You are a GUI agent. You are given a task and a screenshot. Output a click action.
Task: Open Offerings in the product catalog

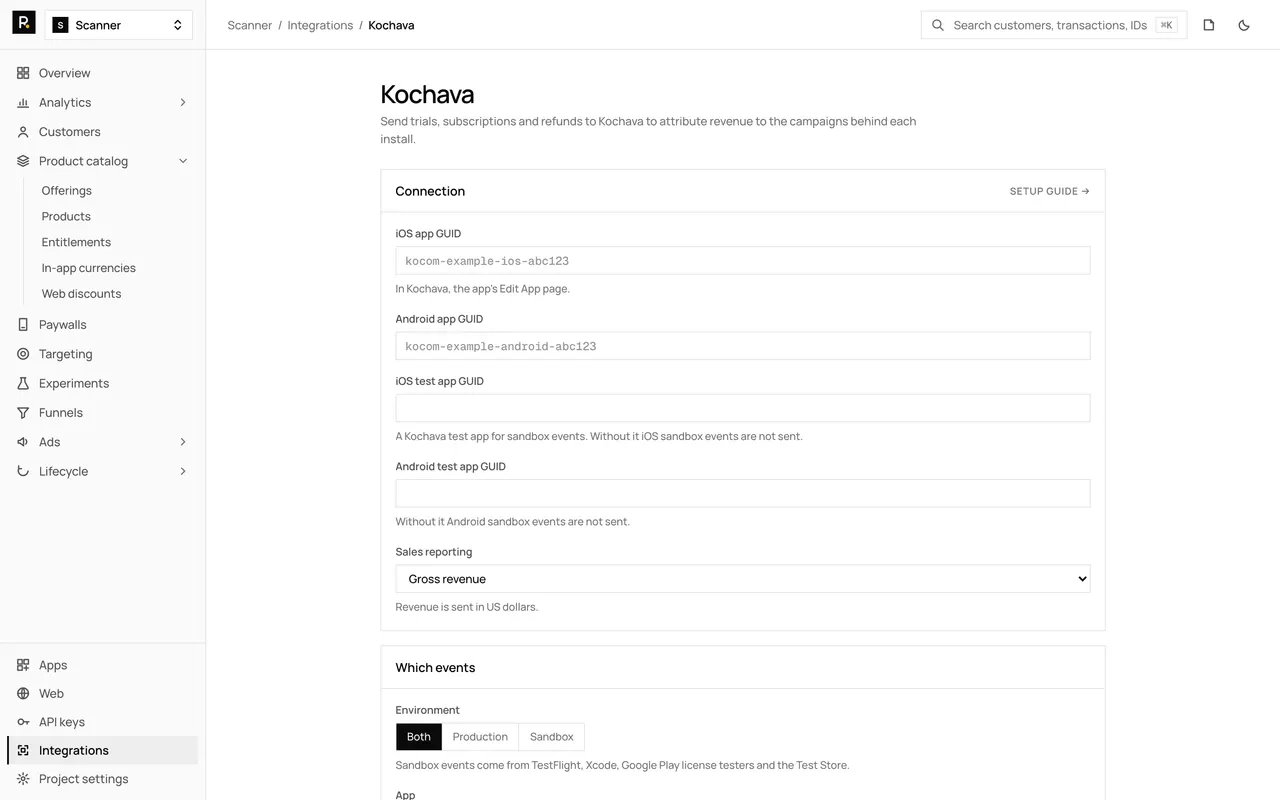coord(67,191)
